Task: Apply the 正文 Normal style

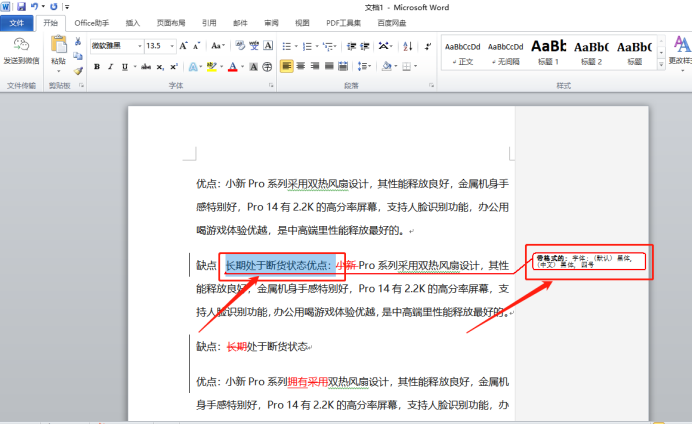Action: (x=462, y=53)
